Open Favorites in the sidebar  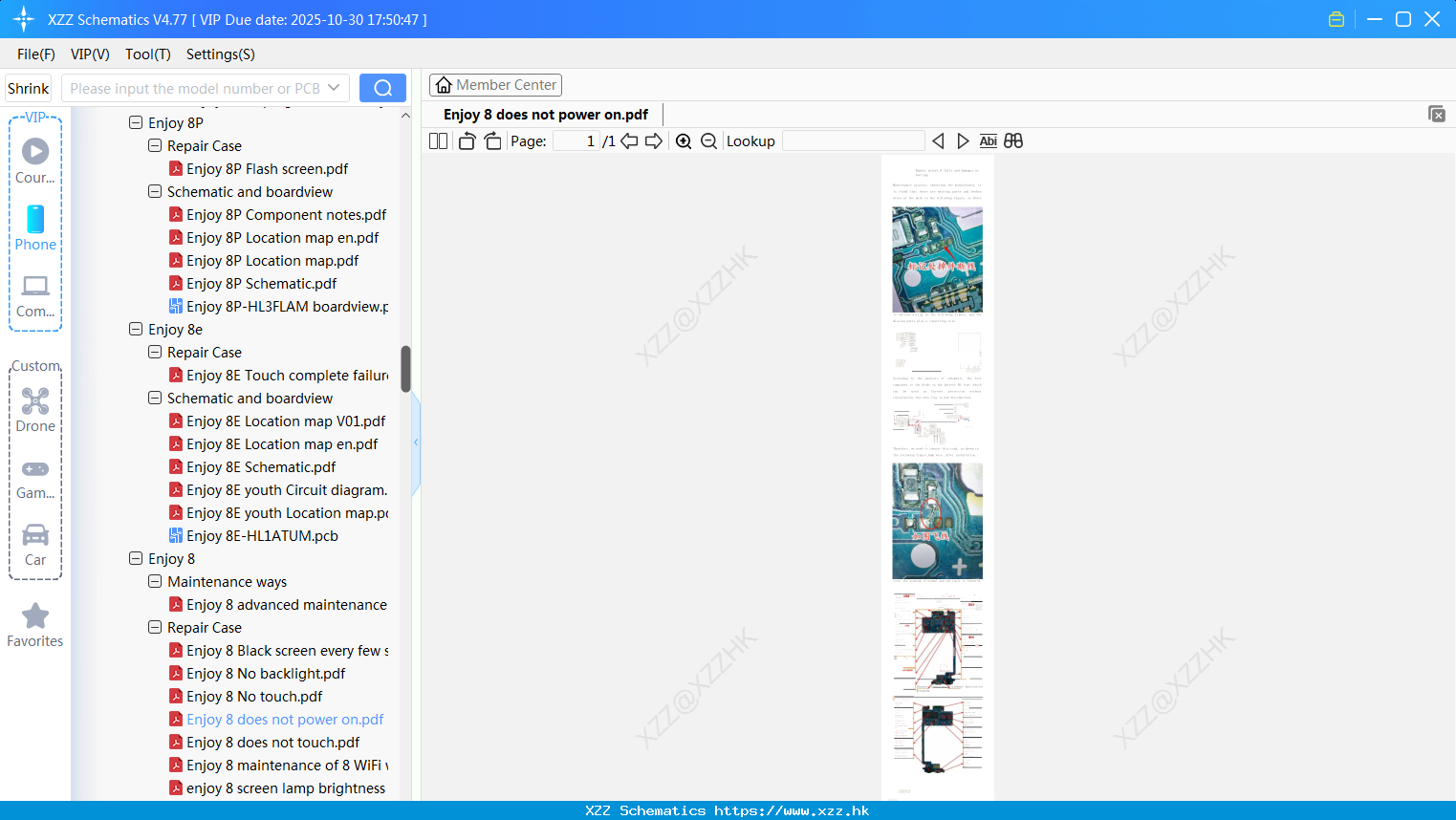[35, 626]
